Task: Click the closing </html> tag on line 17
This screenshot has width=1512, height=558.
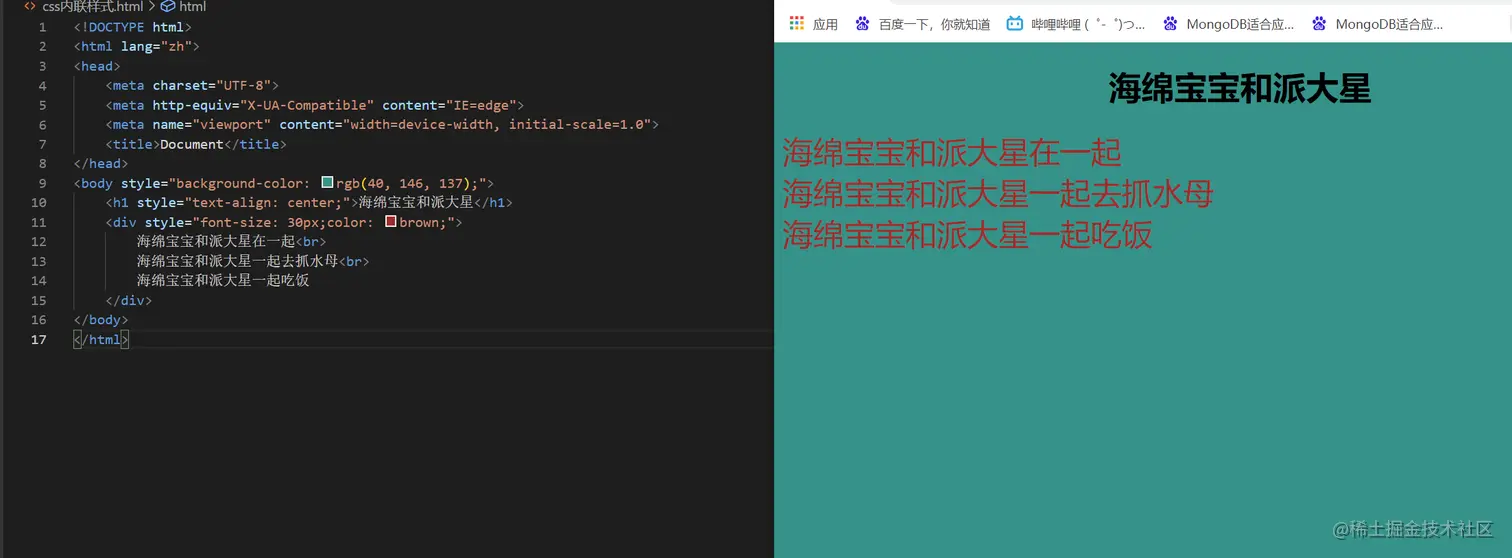Action: [101, 339]
